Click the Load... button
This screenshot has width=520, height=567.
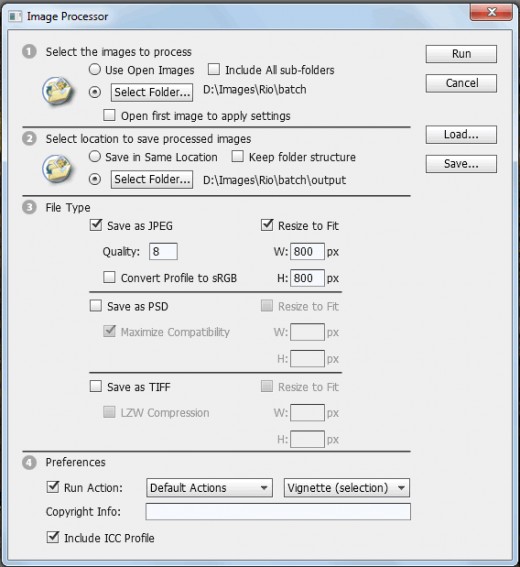tap(461, 135)
